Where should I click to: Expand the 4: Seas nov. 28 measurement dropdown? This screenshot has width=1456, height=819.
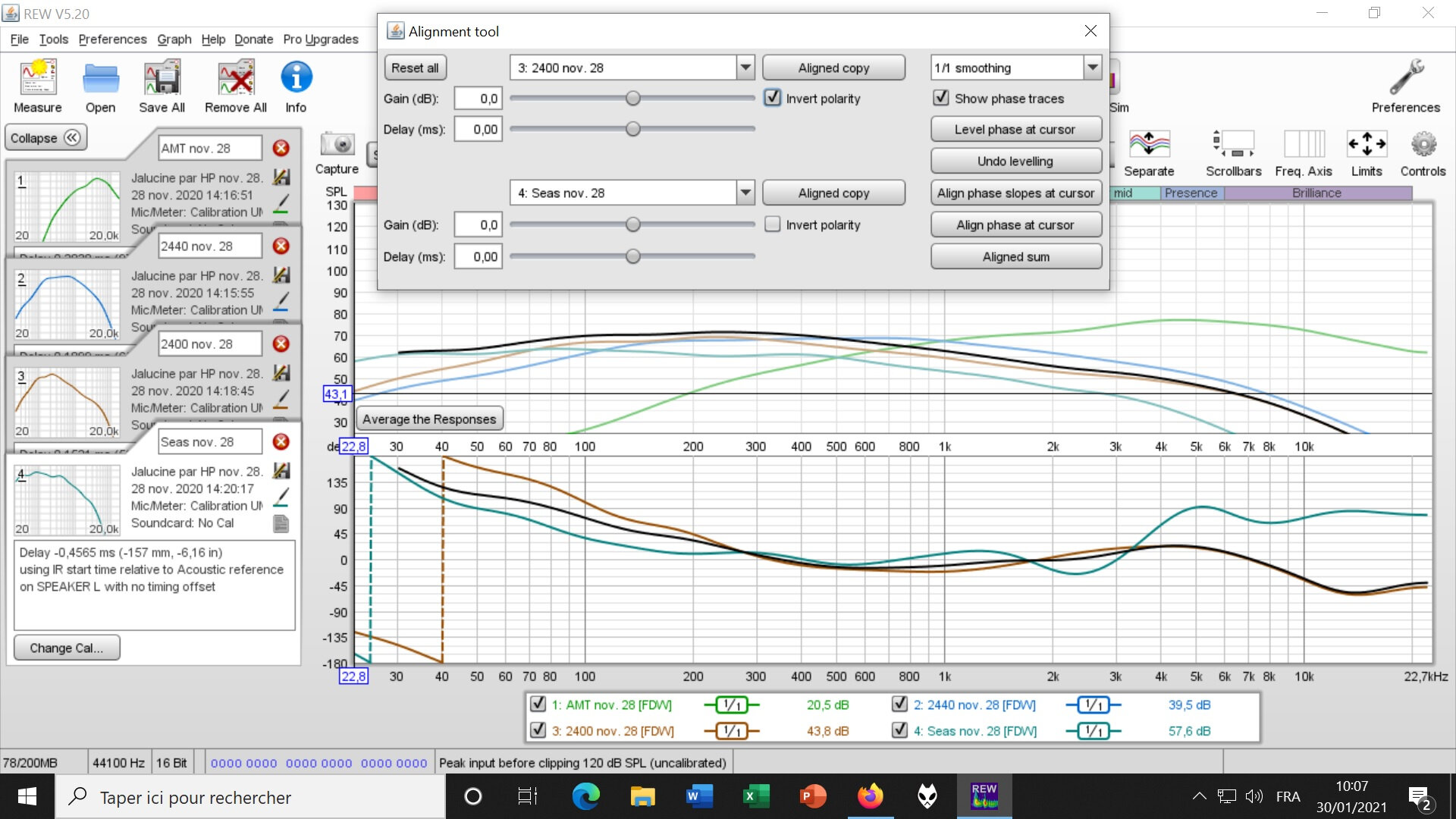(x=745, y=193)
